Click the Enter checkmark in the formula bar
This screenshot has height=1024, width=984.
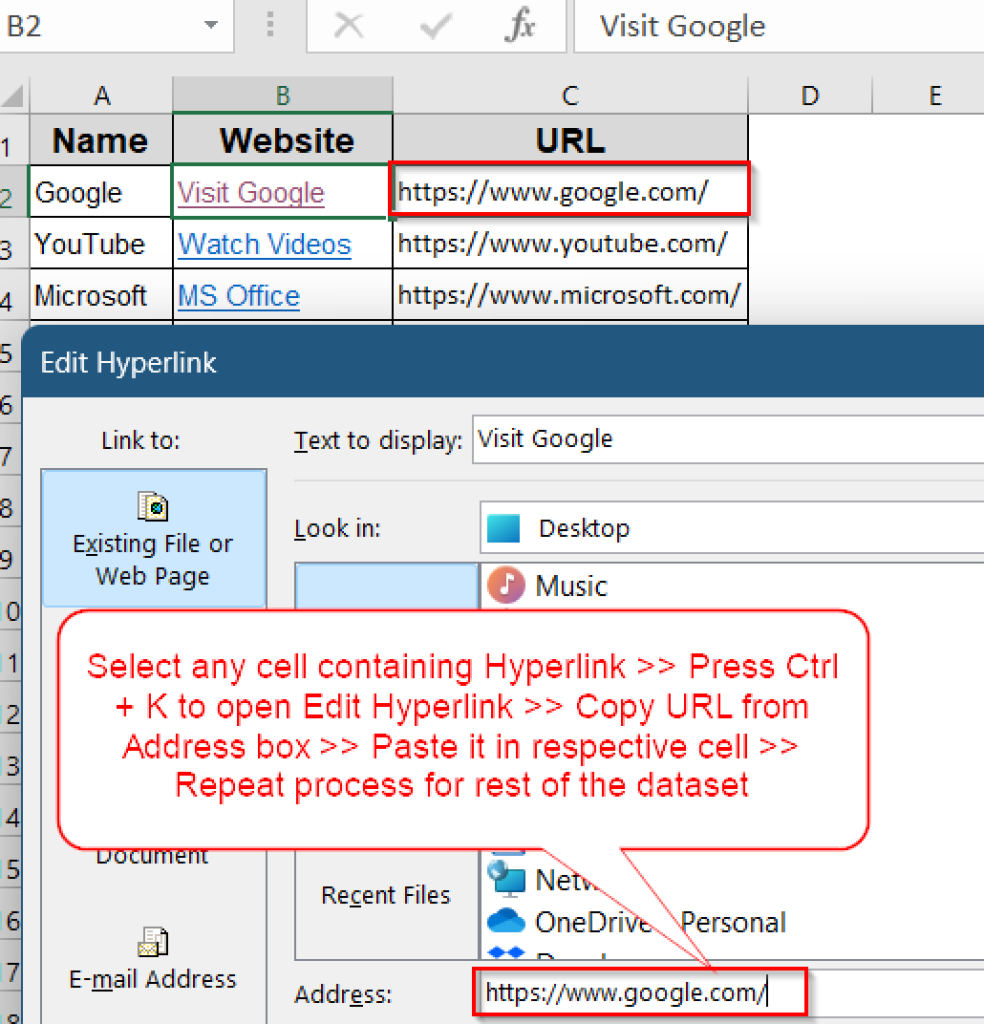coord(432,26)
